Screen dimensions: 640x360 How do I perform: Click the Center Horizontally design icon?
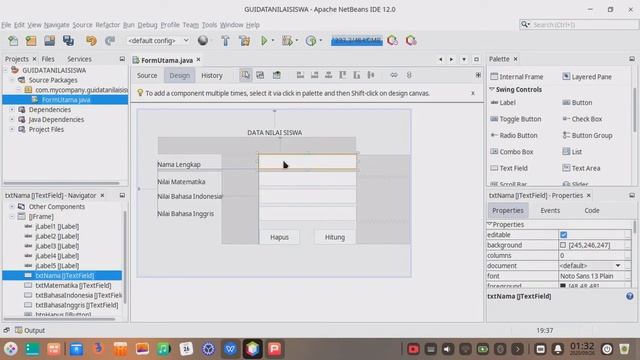click(329, 75)
